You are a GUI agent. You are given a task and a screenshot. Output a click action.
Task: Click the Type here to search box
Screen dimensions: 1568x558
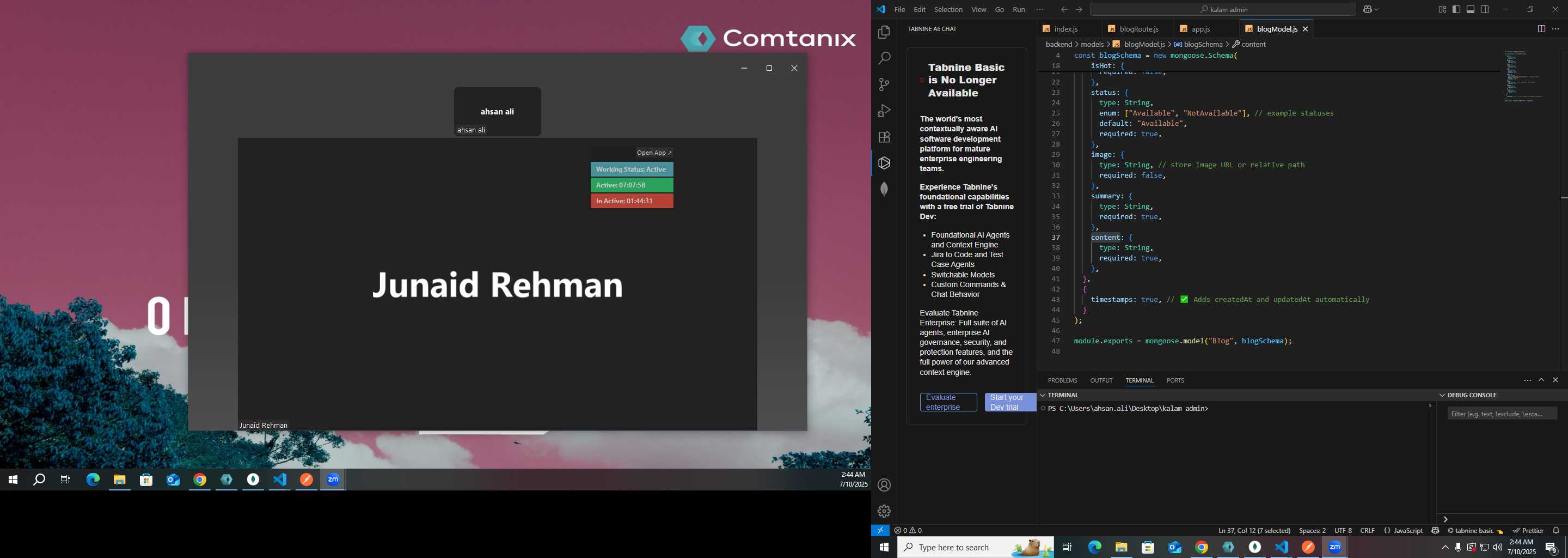[976, 548]
